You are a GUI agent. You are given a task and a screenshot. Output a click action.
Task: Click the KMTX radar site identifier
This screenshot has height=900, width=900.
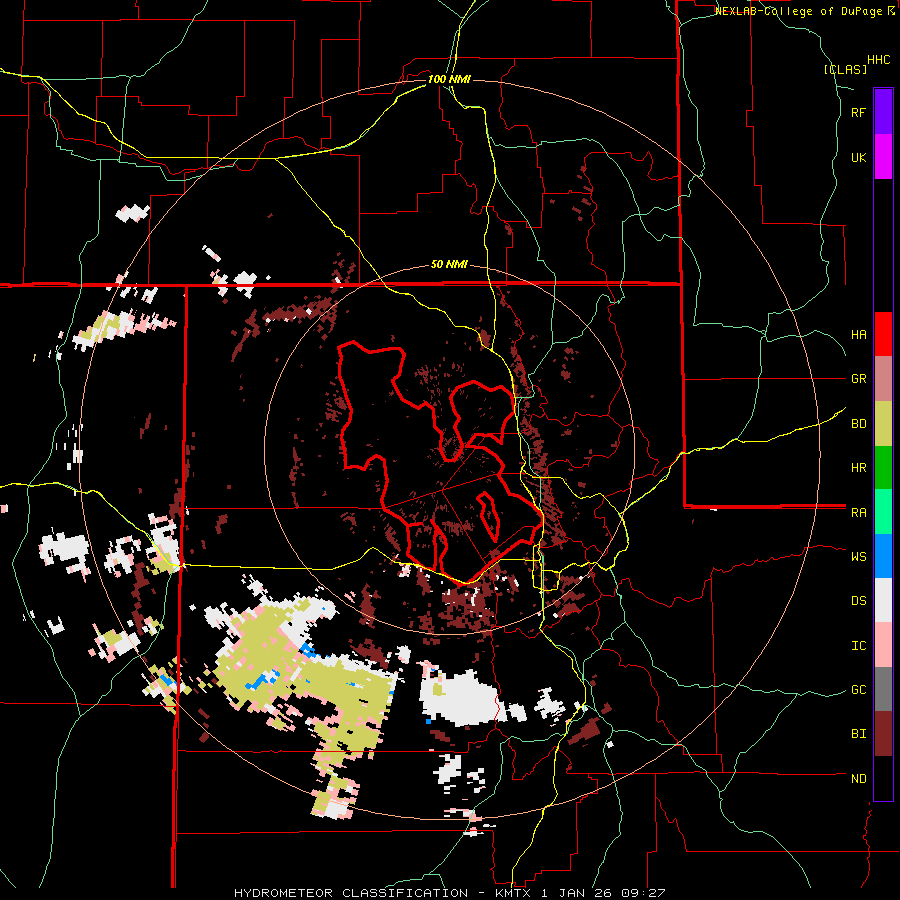[x=514, y=893]
